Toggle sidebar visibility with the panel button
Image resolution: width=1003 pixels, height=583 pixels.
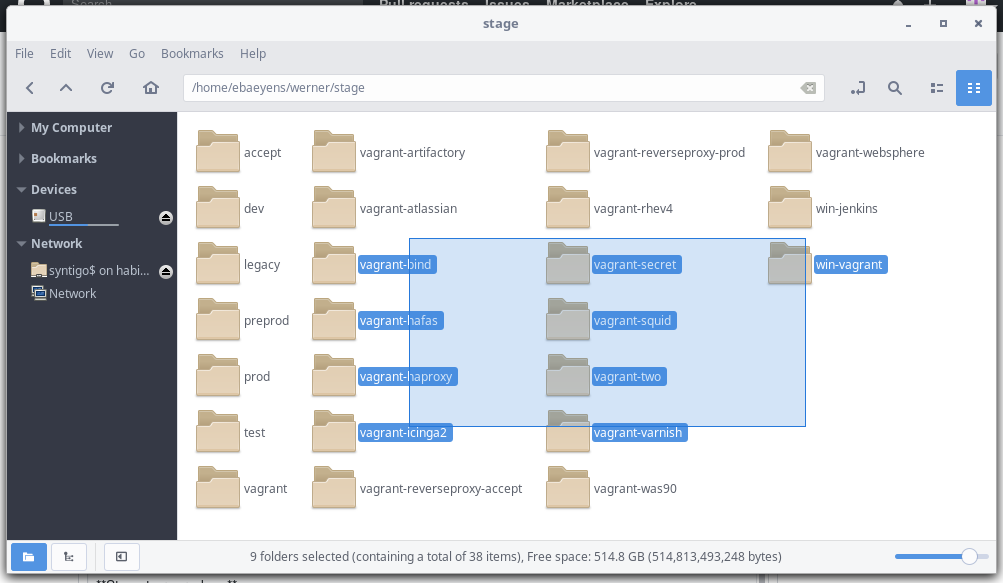[121, 556]
